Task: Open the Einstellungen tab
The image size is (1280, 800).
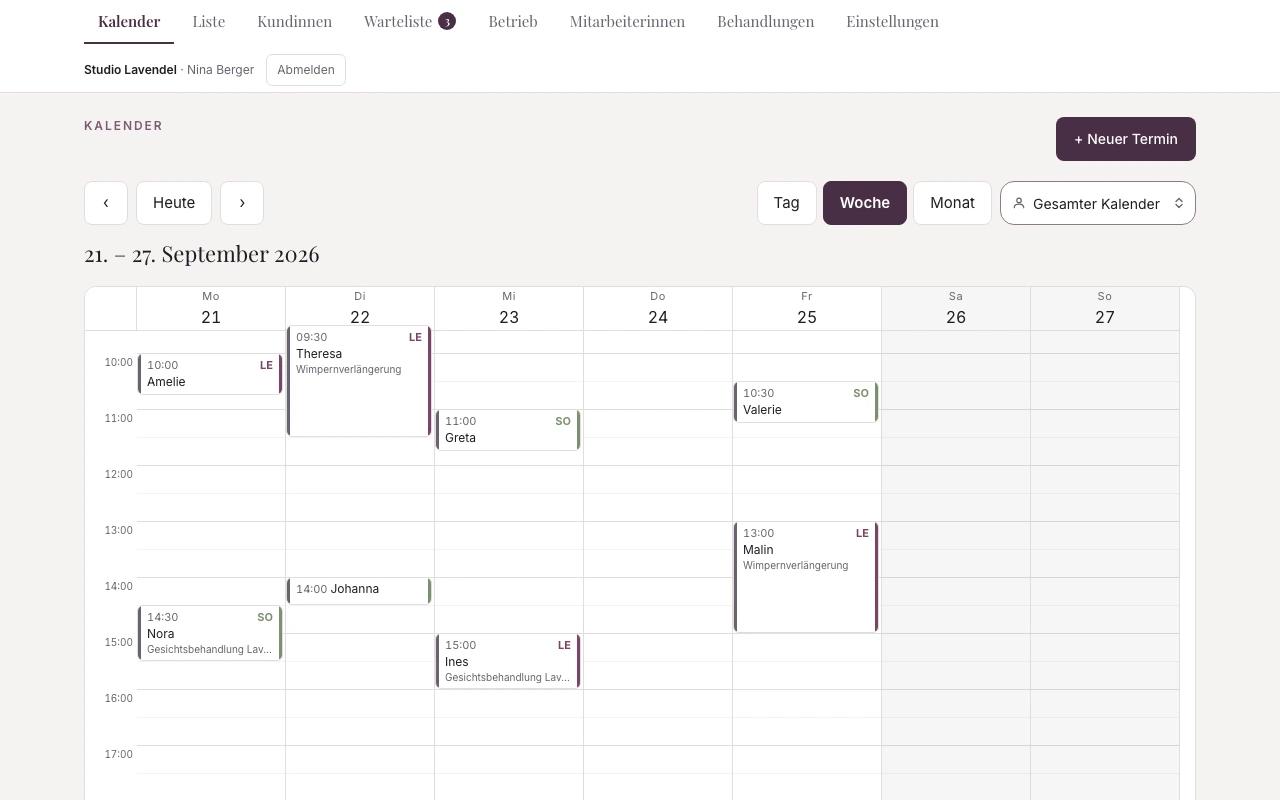Action: [893, 21]
